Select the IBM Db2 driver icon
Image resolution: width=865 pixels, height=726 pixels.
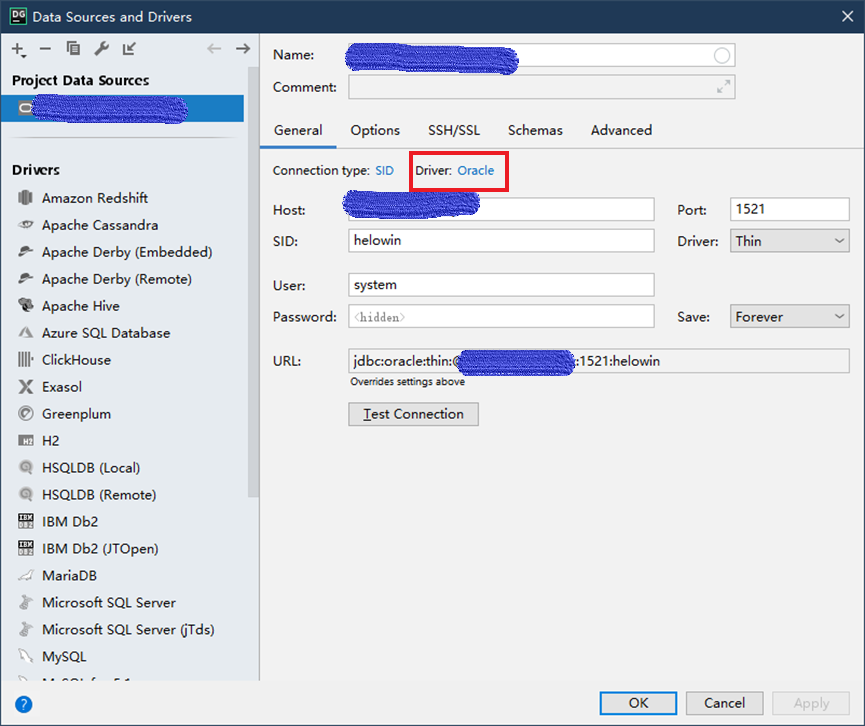pyautogui.click(x=25, y=521)
